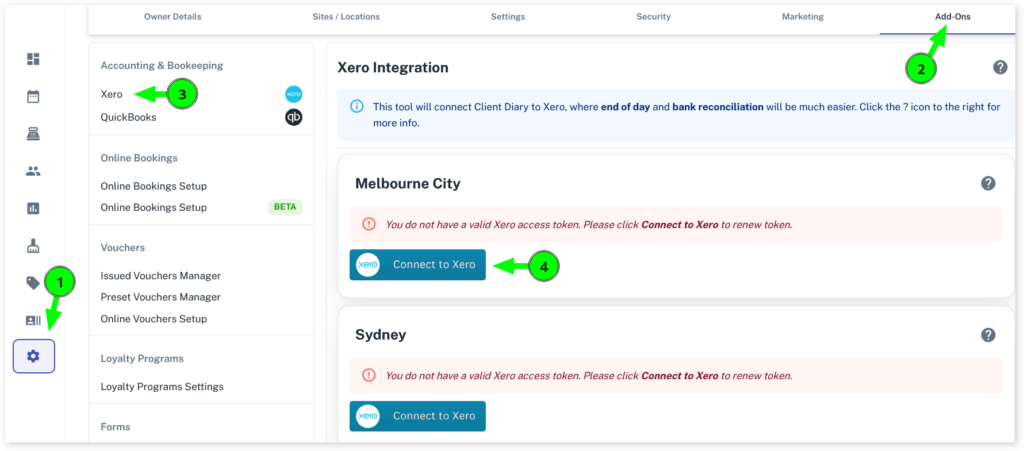Click the Sydney section help icon
1024x451 pixels.
pos(987,334)
